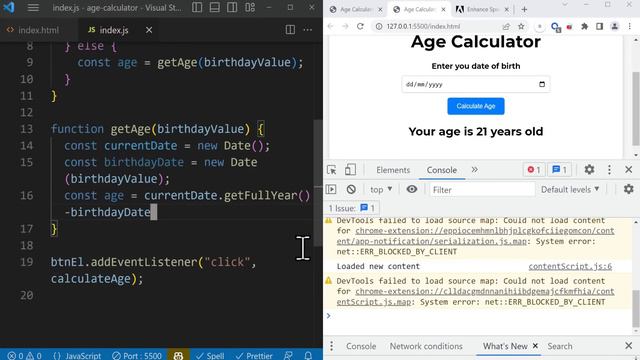Viewport: 640px width, 360px height.
Task: Click the console Filter field
Action: click(x=482, y=190)
